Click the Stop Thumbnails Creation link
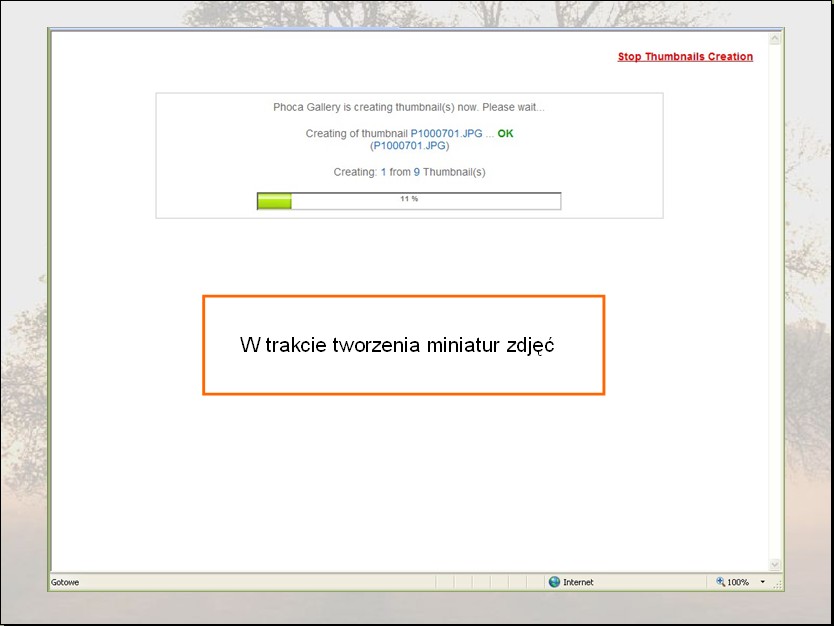This screenshot has height=626, width=834. [685, 57]
